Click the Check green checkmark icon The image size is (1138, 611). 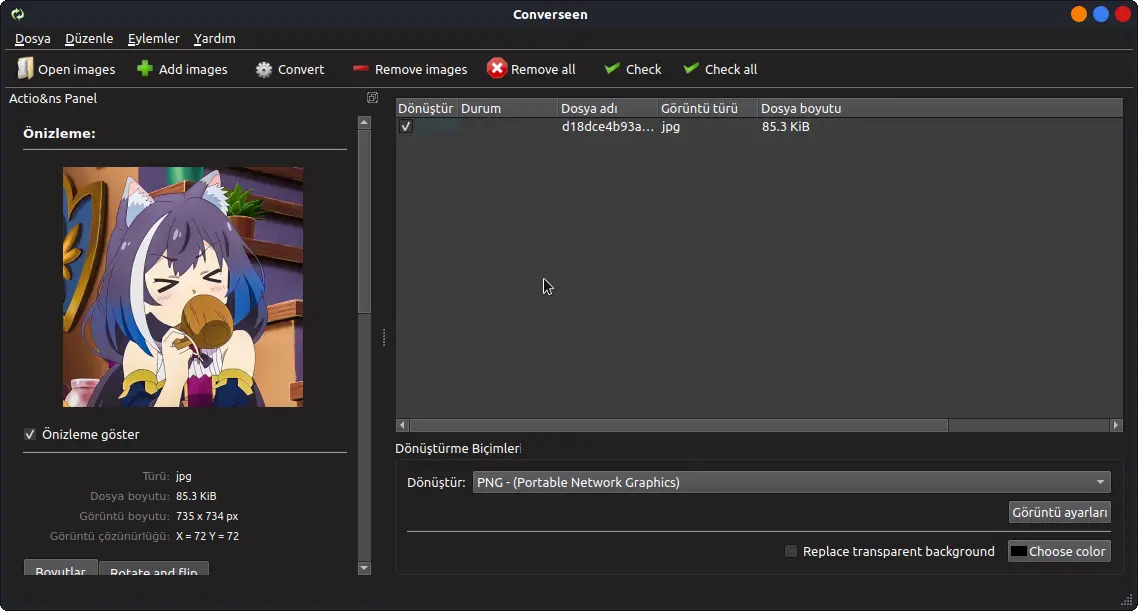coord(612,67)
